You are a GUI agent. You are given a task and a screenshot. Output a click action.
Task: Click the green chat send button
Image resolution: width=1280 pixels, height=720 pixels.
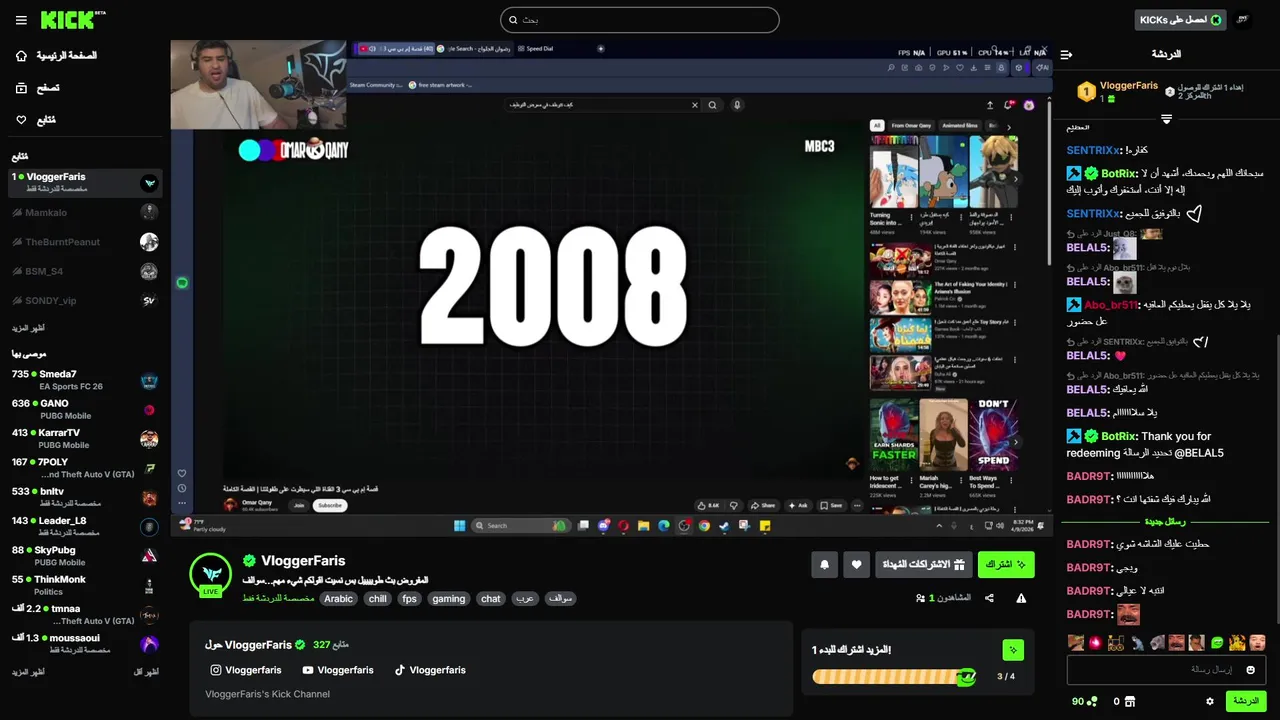coord(1246,701)
